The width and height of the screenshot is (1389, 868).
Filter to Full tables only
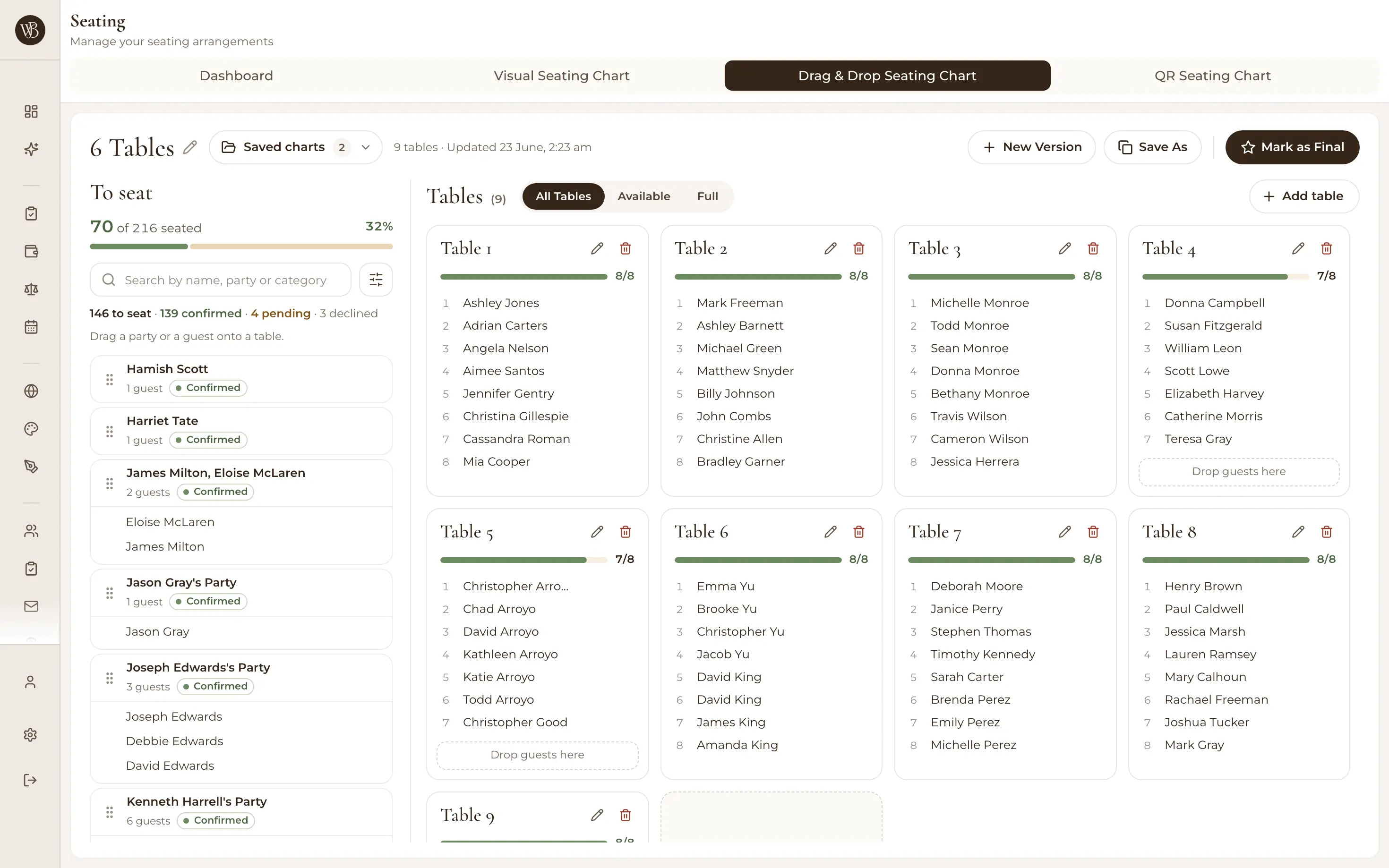pyautogui.click(x=707, y=196)
